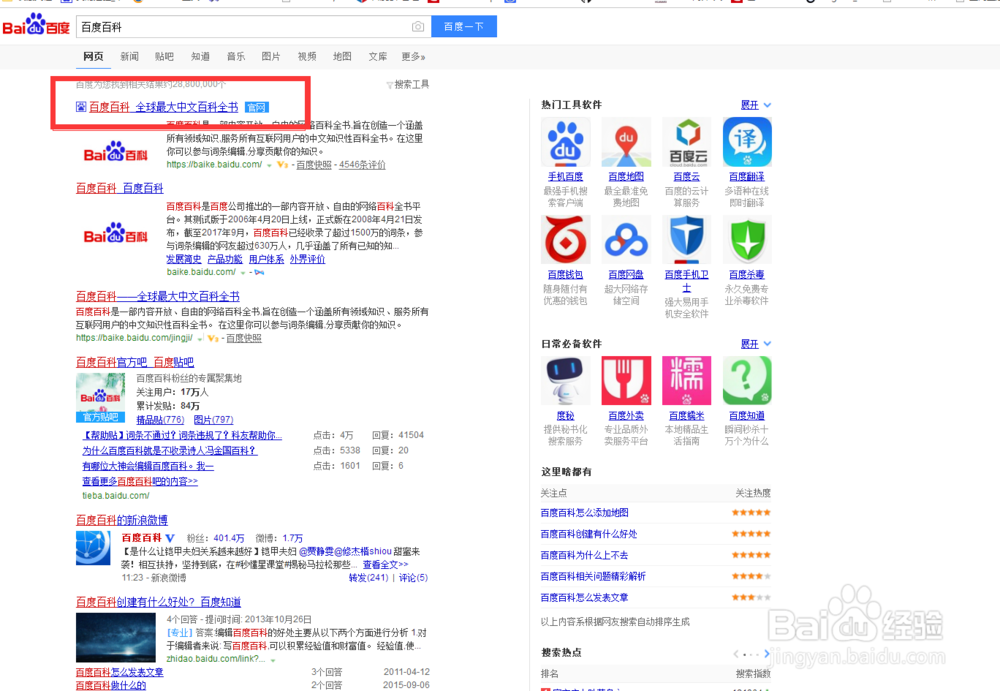Image resolution: width=1000 pixels, height=691 pixels.
Task: Click the 用户体系 sublink
Action: (266, 259)
